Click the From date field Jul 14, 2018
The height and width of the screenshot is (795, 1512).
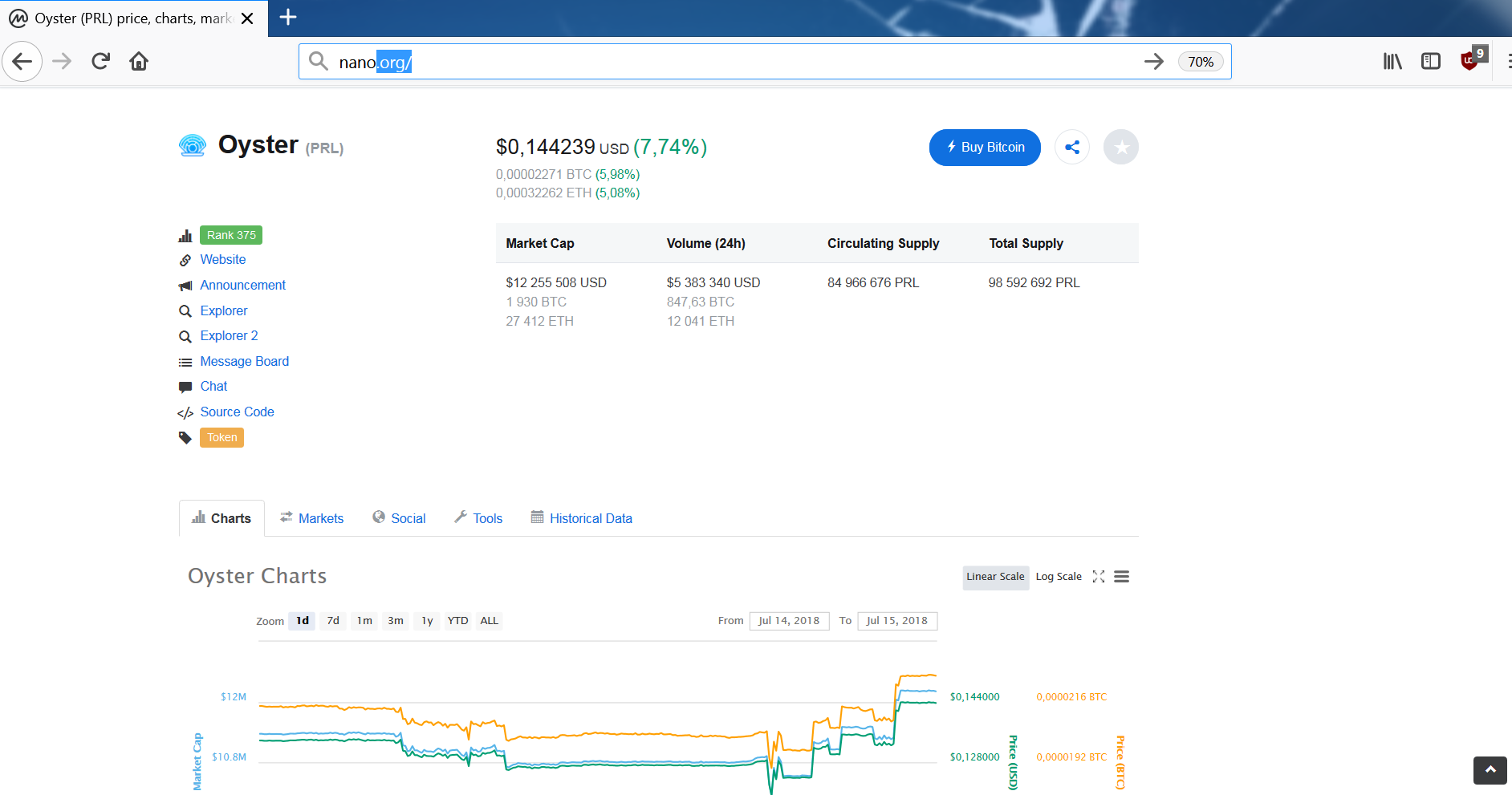(x=789, y=621)
